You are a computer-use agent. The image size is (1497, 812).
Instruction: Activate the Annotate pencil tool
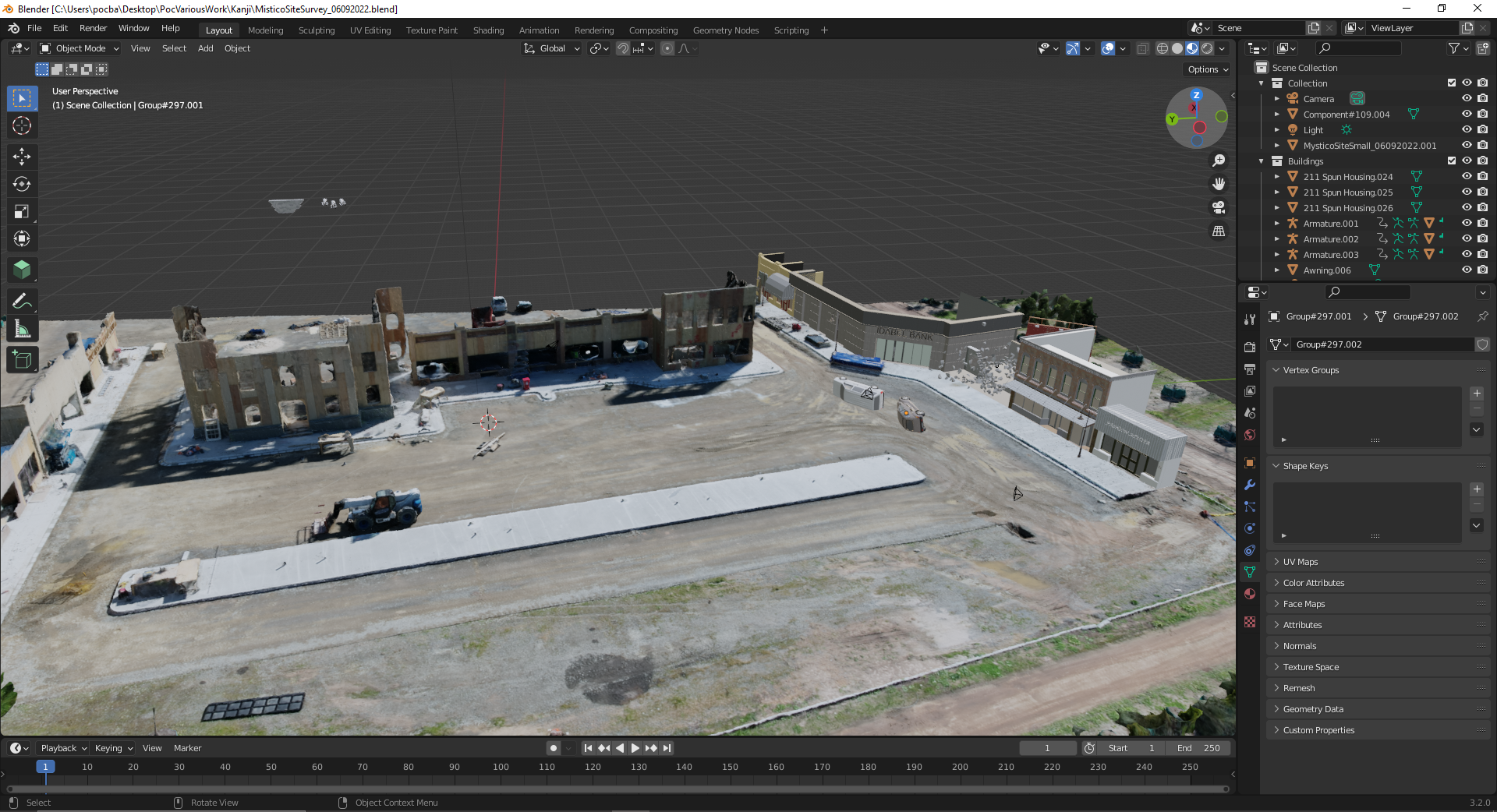(x=22, y=301)
